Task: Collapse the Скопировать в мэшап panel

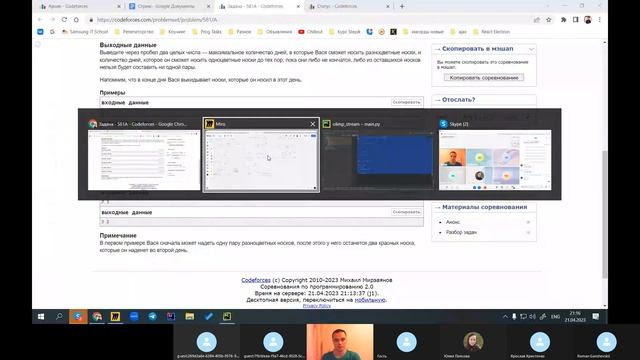Action: [x=531, y=49]
